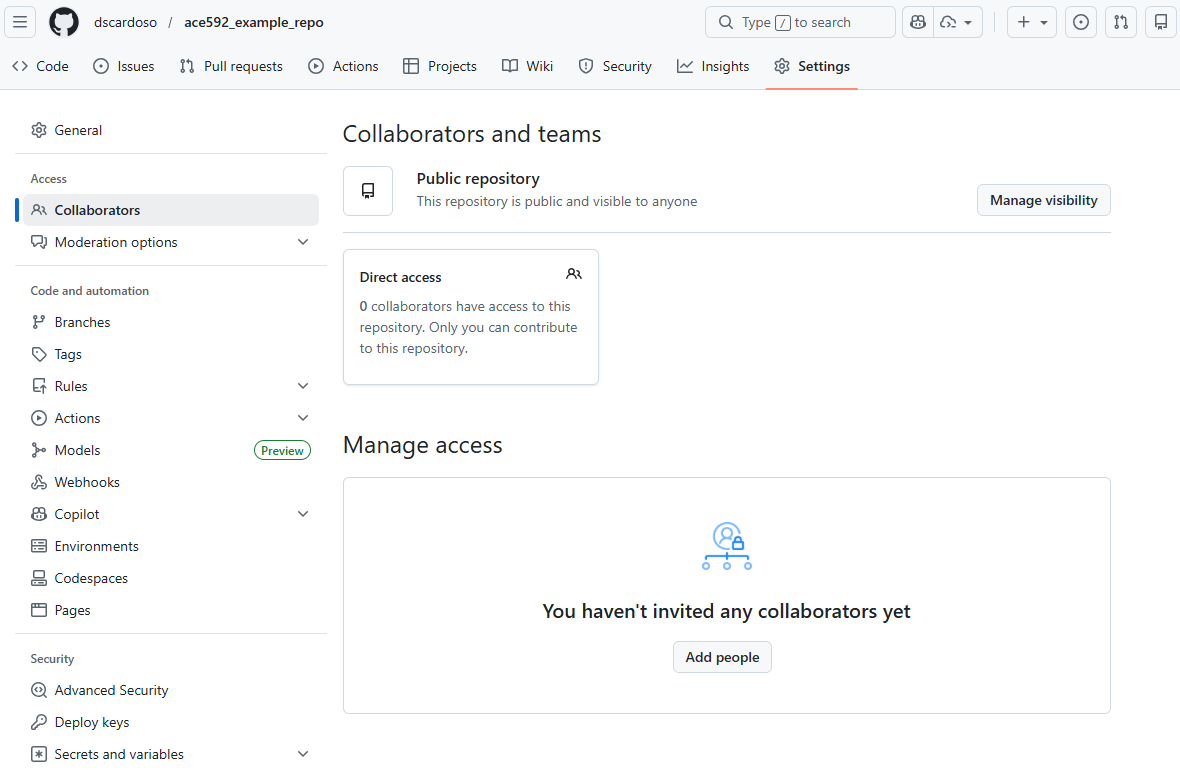Open the Security tab

coord(615,66)
